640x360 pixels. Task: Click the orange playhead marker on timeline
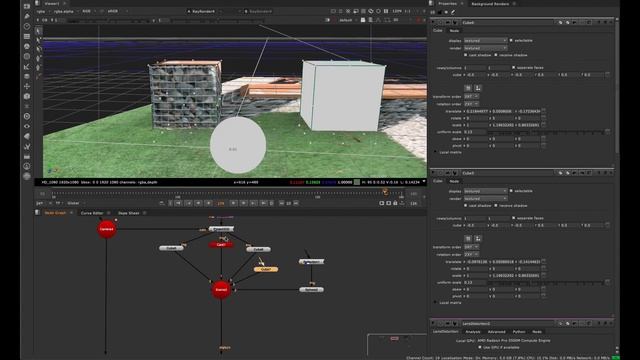[x=385, y=191]
